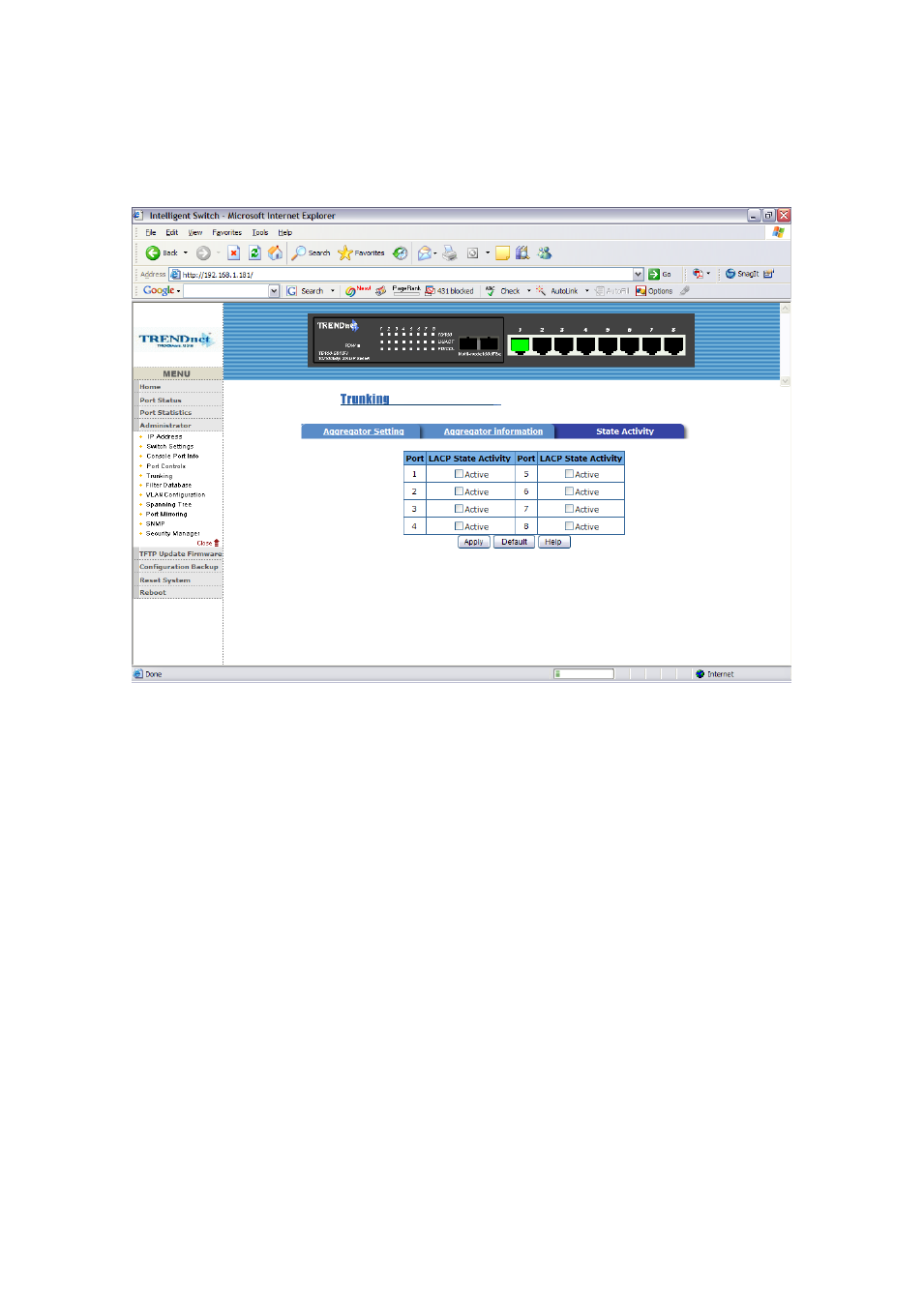This screenshot has height=1306, width=924.
Task: Open the Check spelling dropdown arrow
Action: coord(528,290)
